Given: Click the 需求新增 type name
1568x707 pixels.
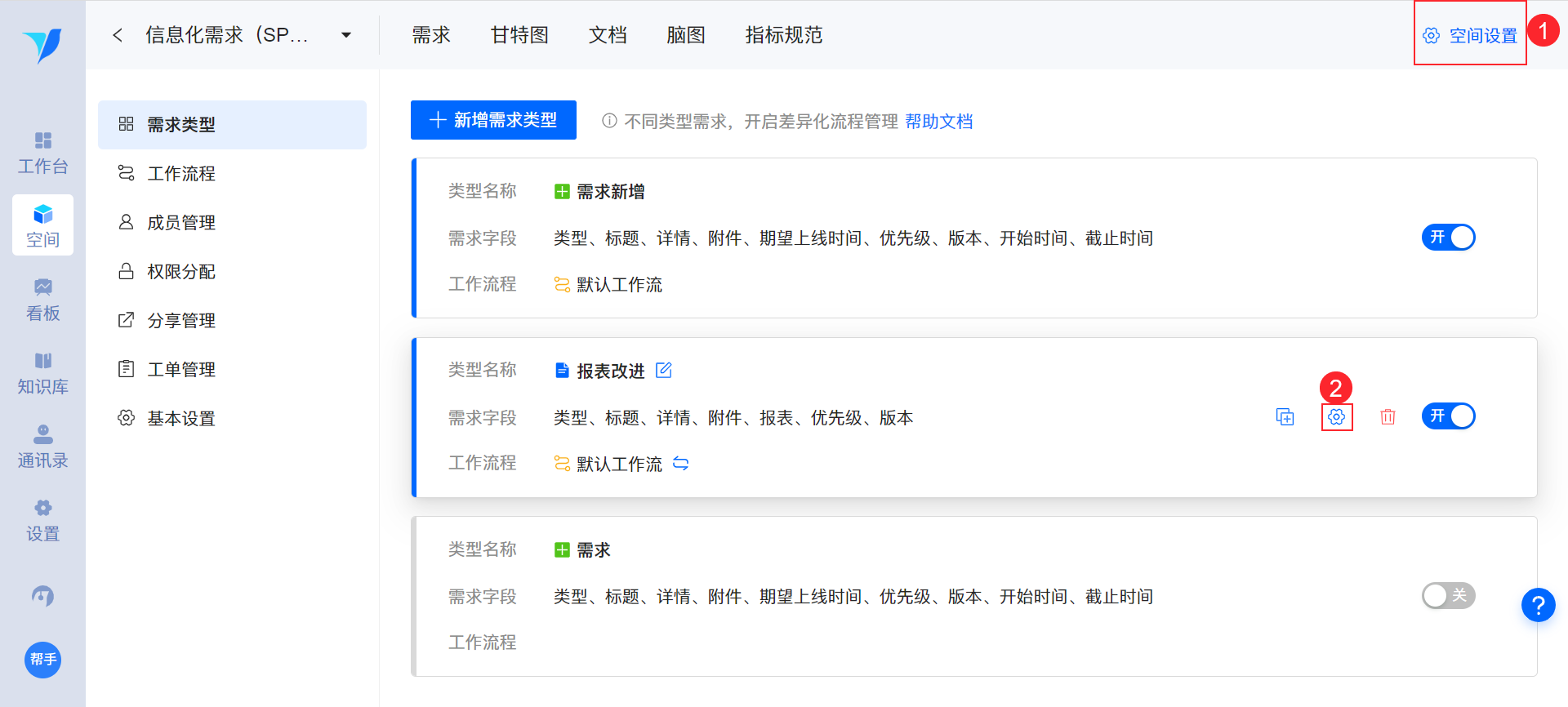Looking at the screenshot, I should pyautogui.click(x=611, y=192).
